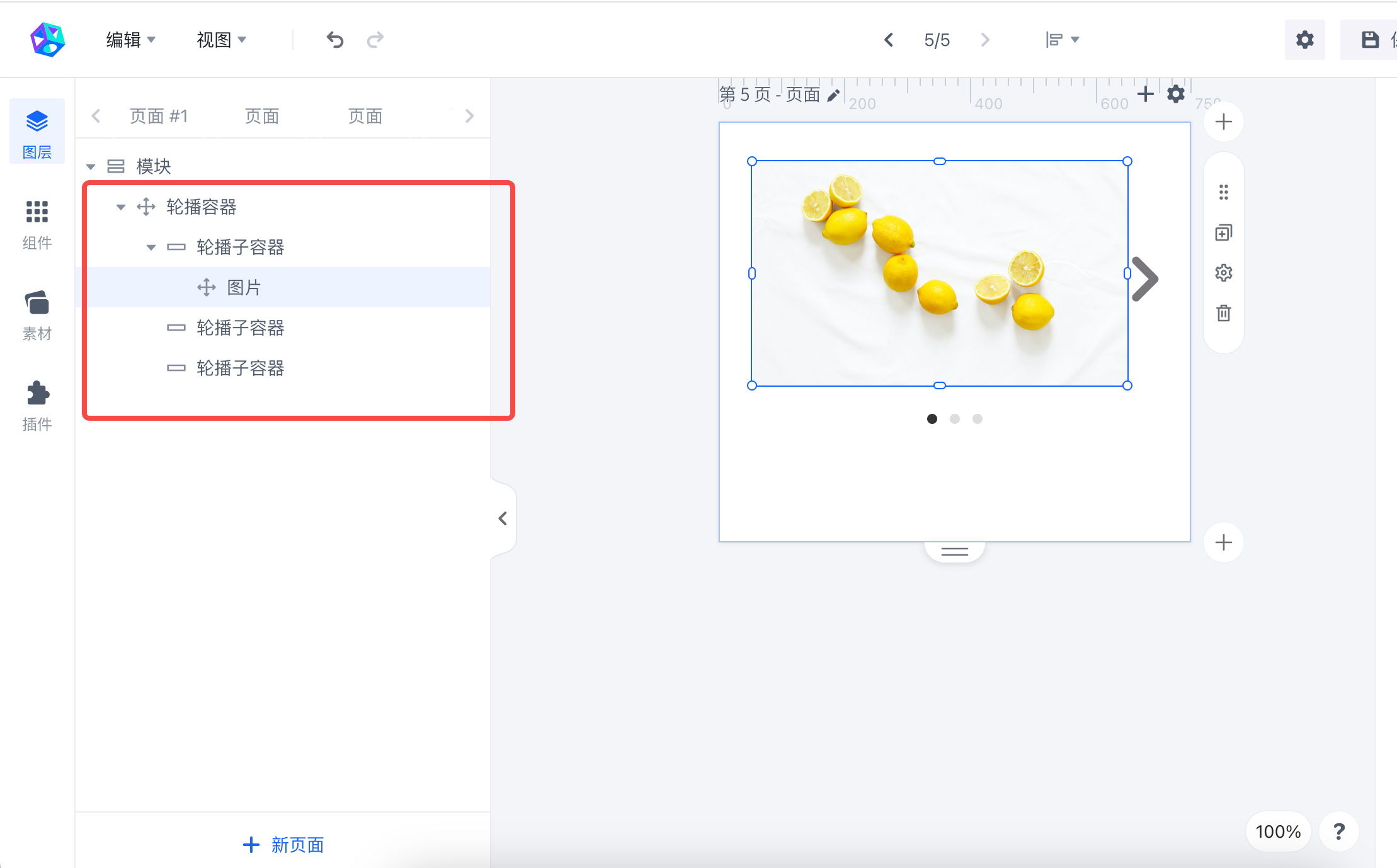This screenshot has width=1397, height=868.
Task: Open page settings gear near ruler
Action: coord(1175,94)
